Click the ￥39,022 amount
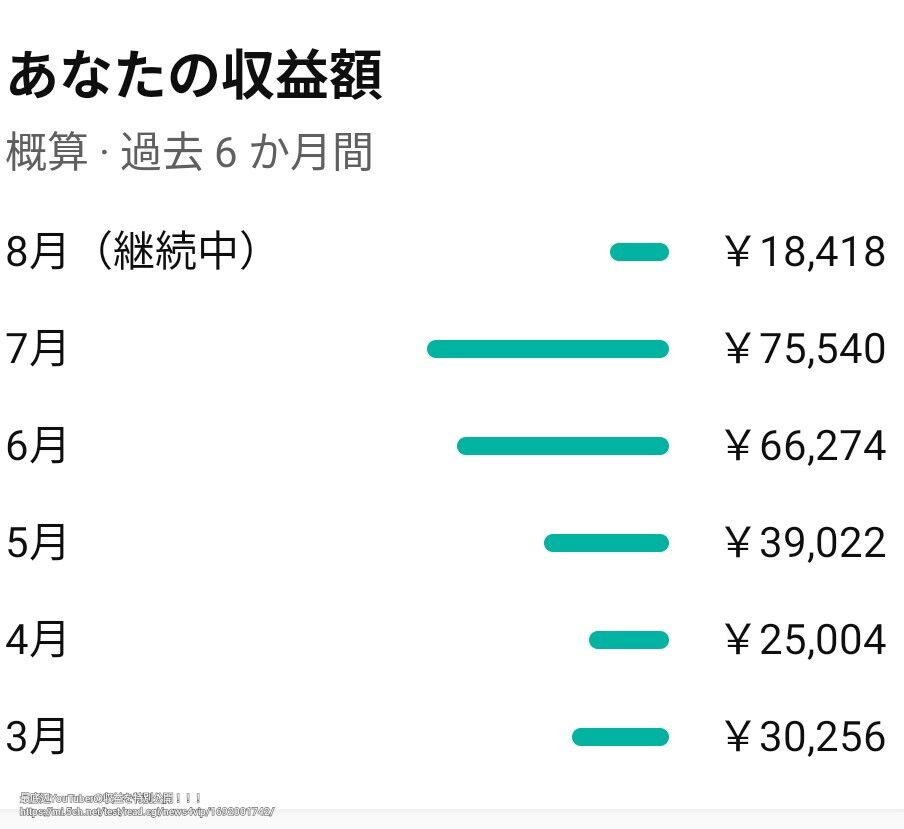This screenshot has width=904, height=829. 805,543
